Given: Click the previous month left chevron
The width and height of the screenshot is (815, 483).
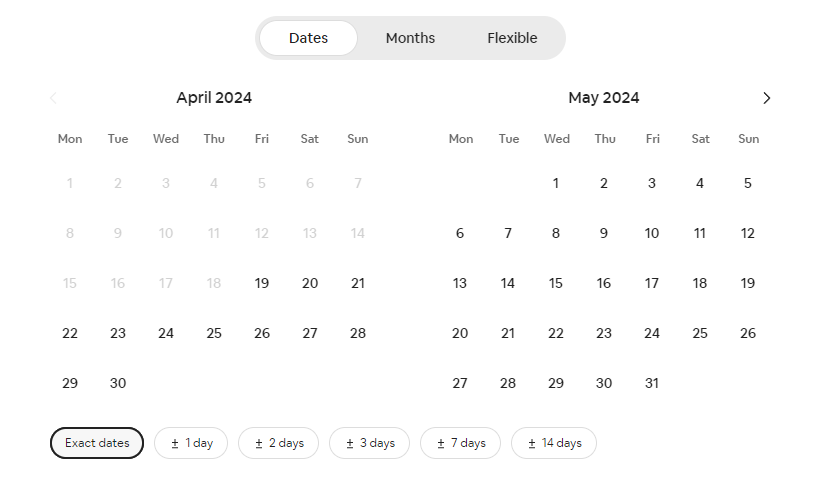Looking at the screenshot, I should tap(53, 98).
